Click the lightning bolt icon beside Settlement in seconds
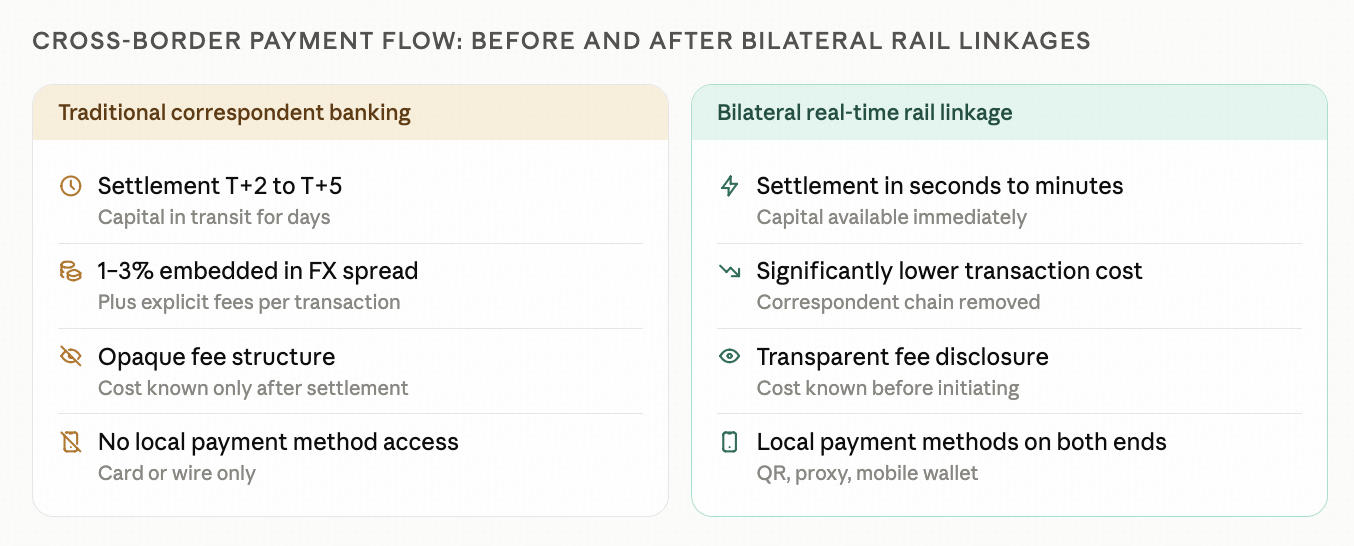The image size is (1354, 546). (730, 186)
